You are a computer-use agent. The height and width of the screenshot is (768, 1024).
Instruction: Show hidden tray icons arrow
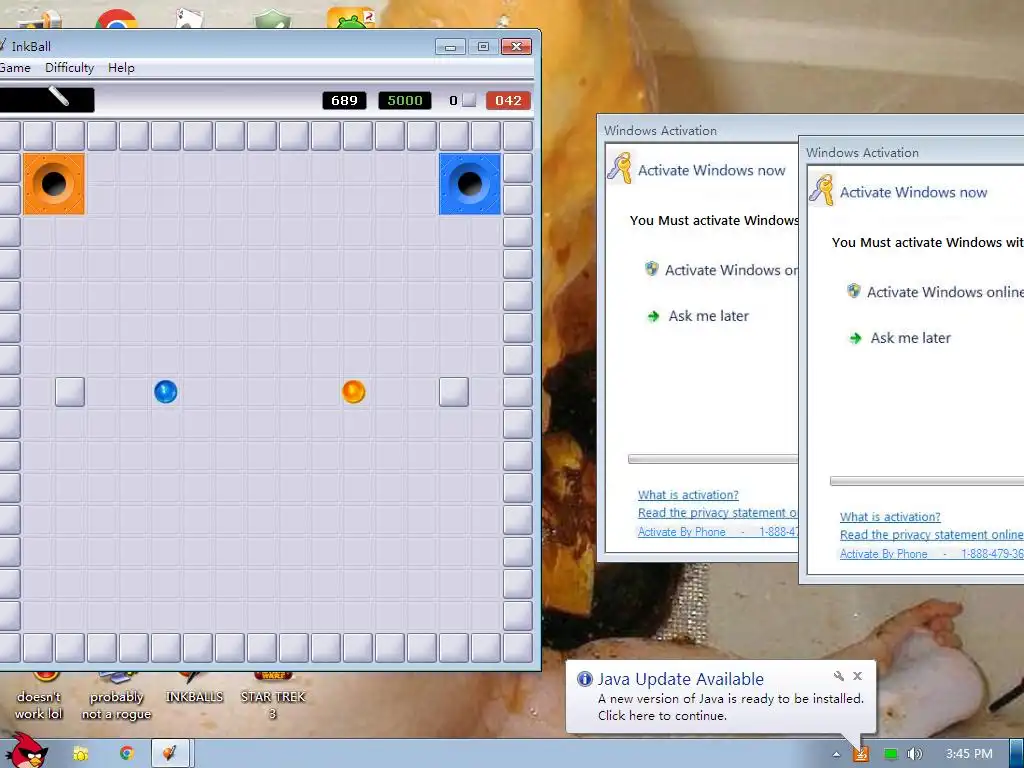click(x=836, y=754)
